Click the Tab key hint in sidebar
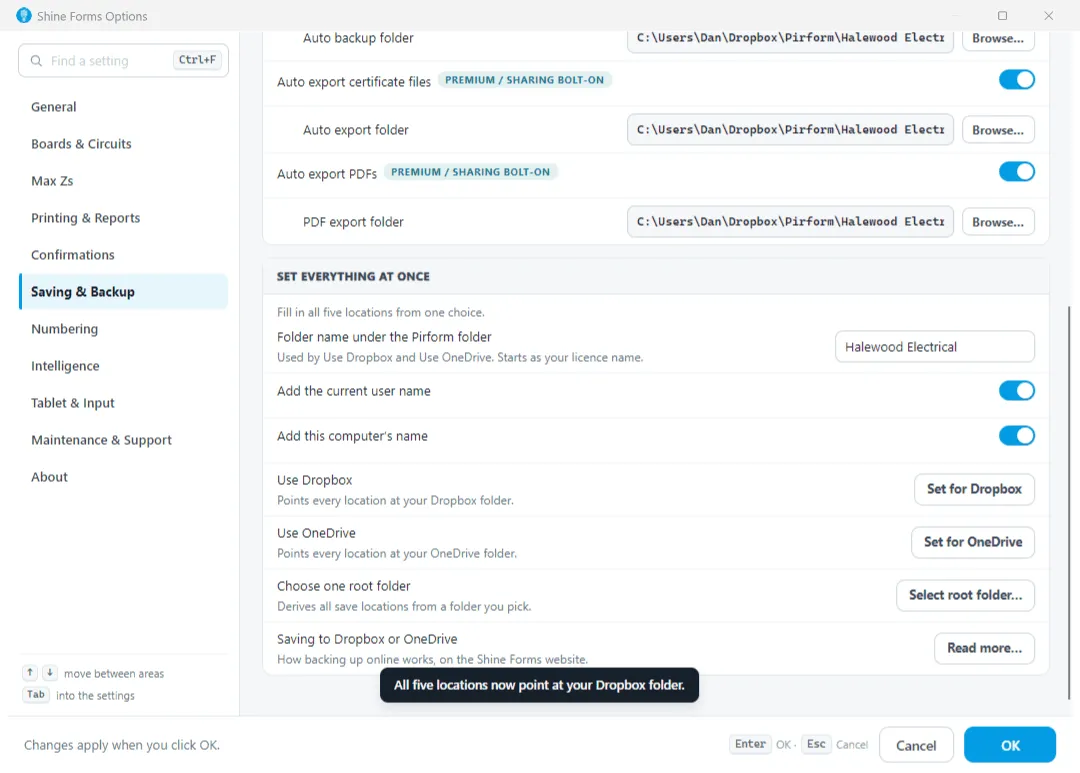1080x773 pixels. (36, 694)
